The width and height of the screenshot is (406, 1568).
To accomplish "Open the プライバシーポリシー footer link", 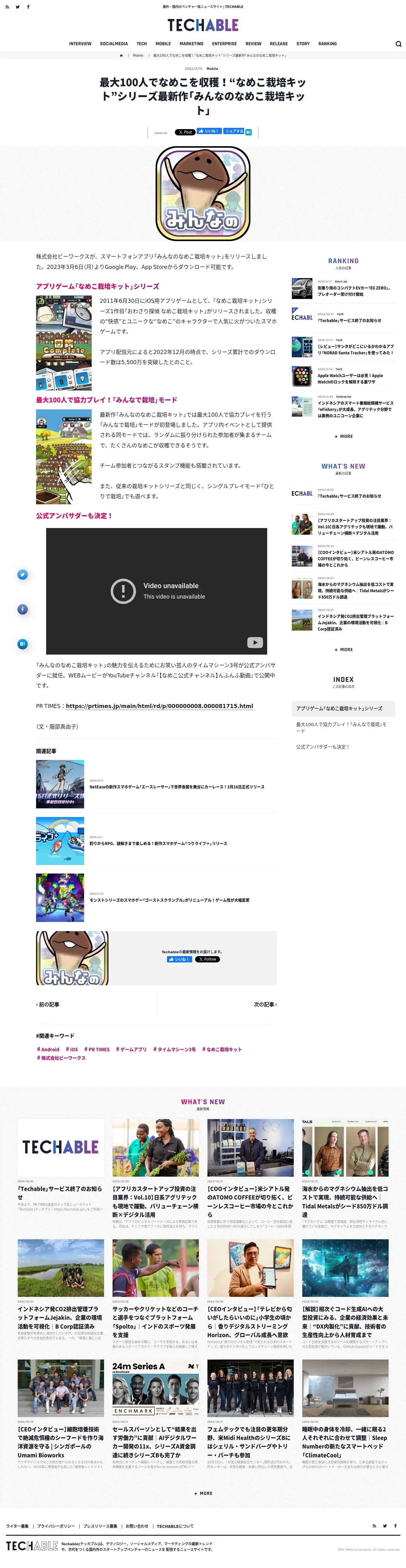I will [x=56, y=1526].
